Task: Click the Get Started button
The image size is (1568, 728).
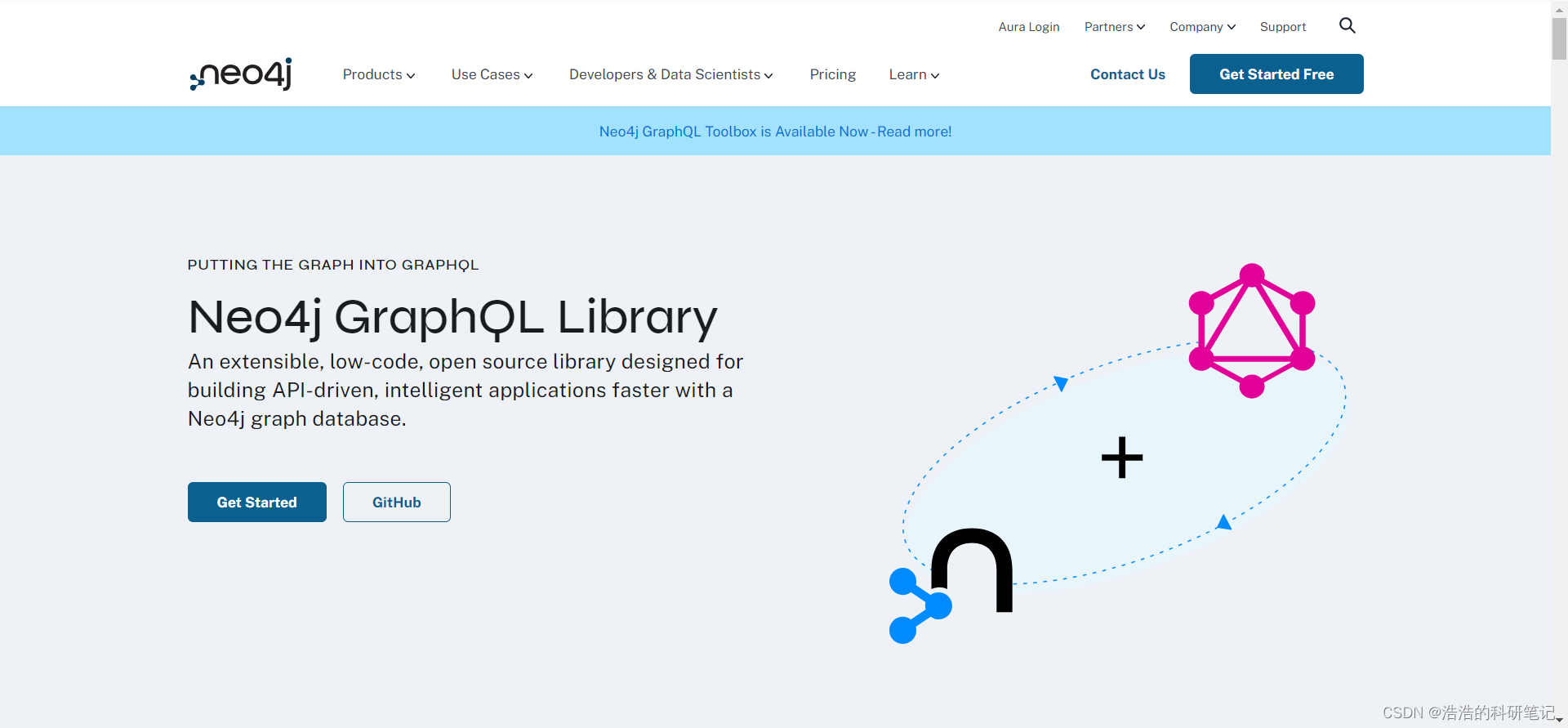Action: 257,502
